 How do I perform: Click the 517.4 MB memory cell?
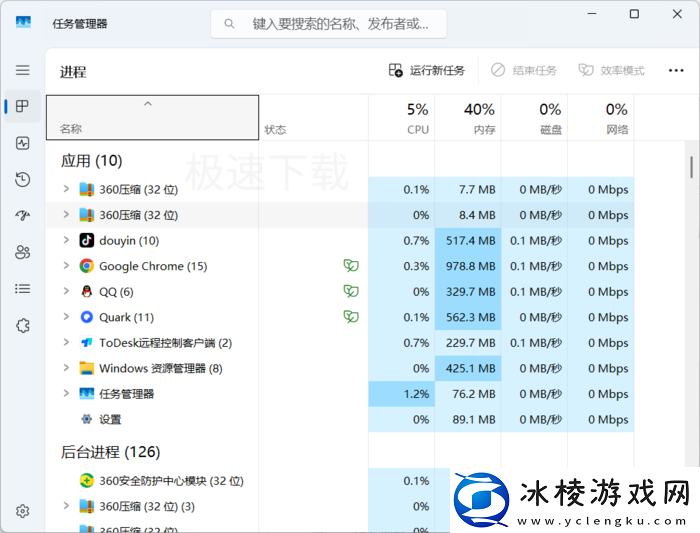pos(468,241)
